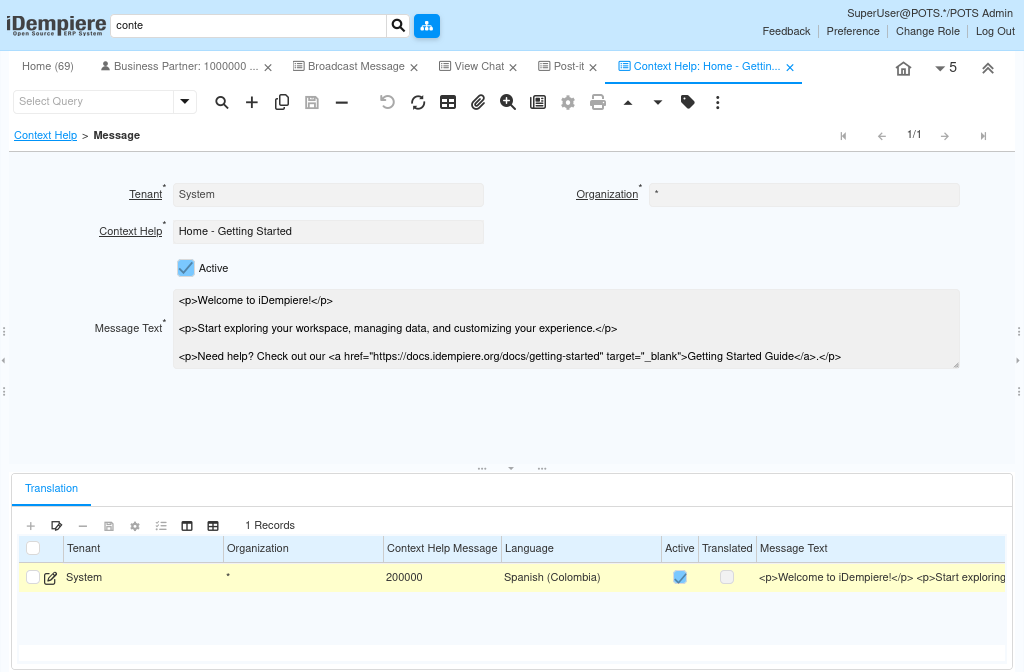Image resolution: width=1024 pixels, height=672 pixels.
Task: Sort by the Language column header
Action: 581,549
